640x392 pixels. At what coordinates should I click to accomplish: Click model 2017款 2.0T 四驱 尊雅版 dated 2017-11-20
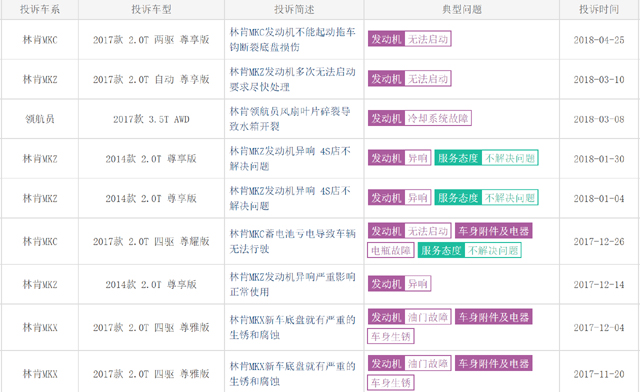[151, 374]
